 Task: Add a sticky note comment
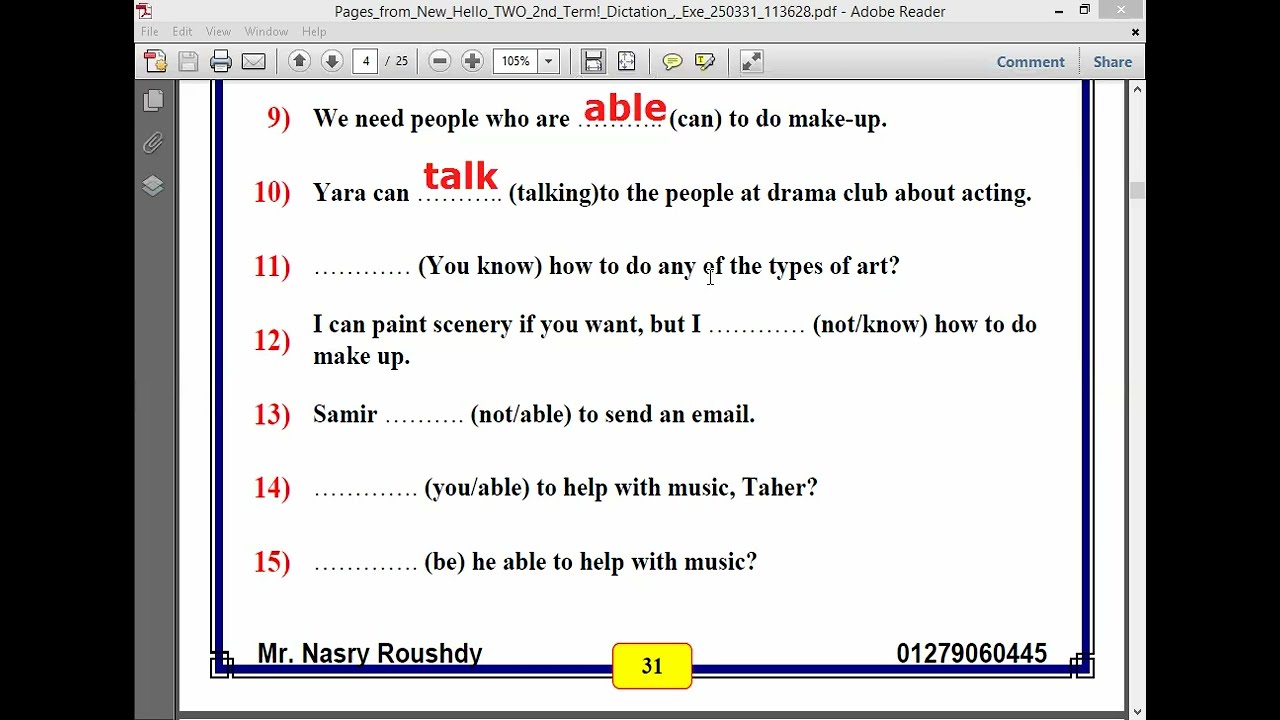coord(672,62)
